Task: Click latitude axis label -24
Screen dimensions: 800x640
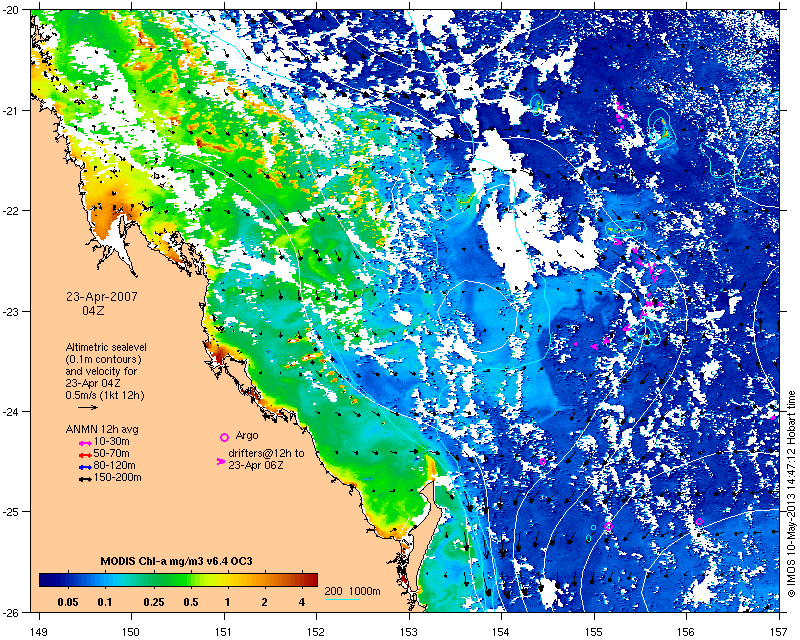Action: (x=13, y=411)
